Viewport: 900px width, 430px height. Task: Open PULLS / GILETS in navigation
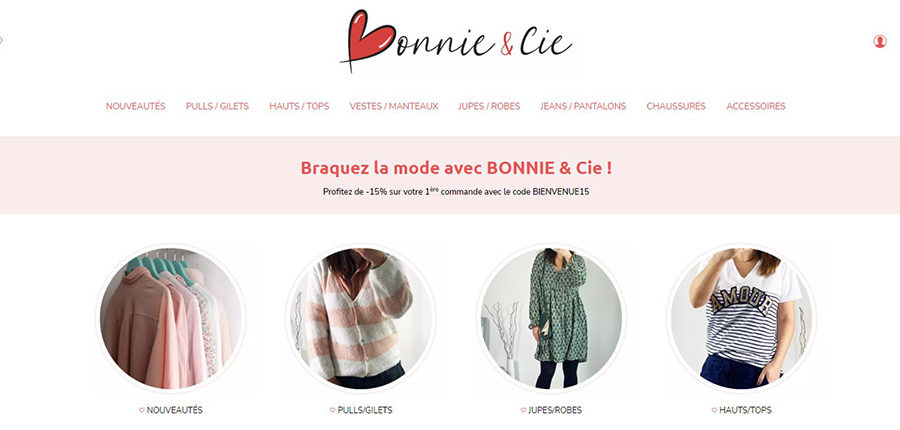coord(218,106)
